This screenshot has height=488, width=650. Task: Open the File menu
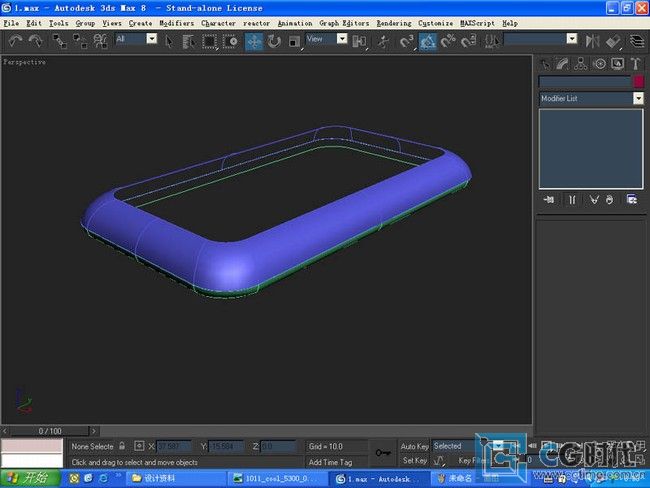tap(12, 23)
